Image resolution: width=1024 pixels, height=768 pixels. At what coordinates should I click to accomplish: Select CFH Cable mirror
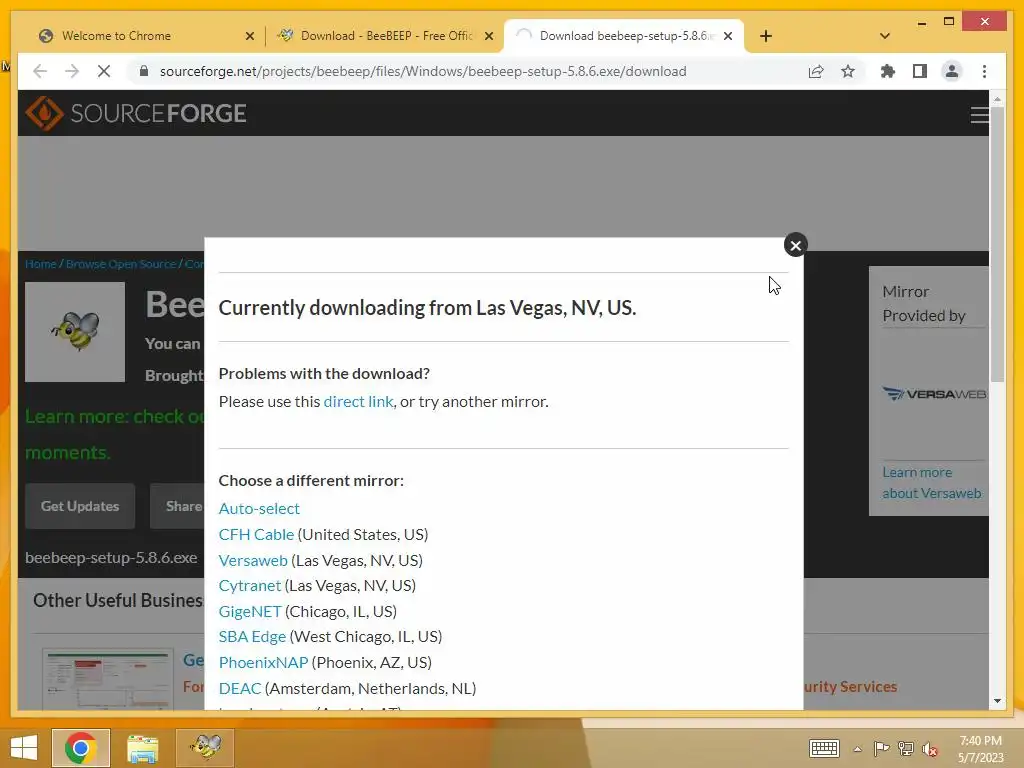point(256,534)
